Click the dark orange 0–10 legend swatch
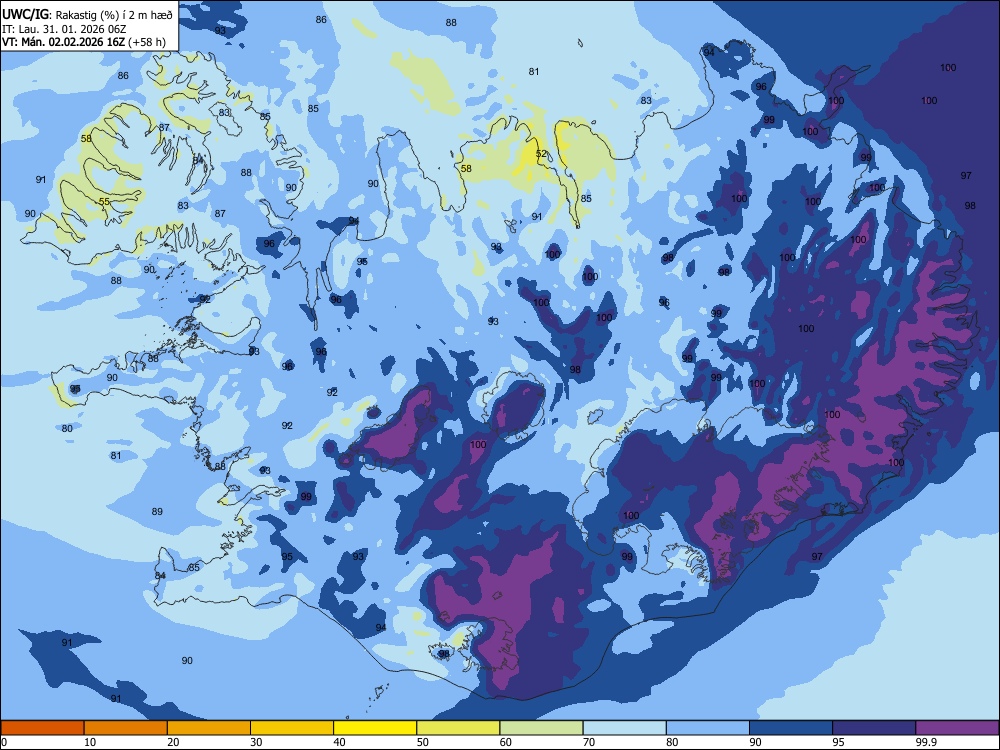This screenshot has height=750, width=1000. (x=42, y=728)
